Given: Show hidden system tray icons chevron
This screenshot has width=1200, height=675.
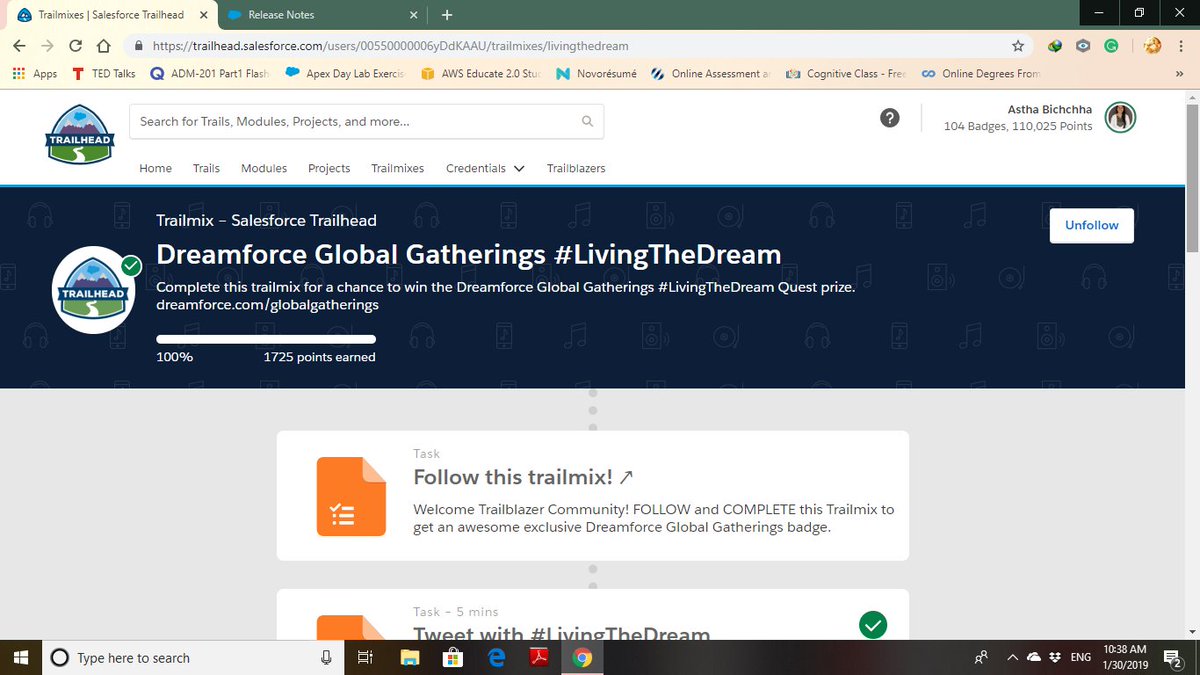Looking at the screenshot, I should (x=1012, y=658).
